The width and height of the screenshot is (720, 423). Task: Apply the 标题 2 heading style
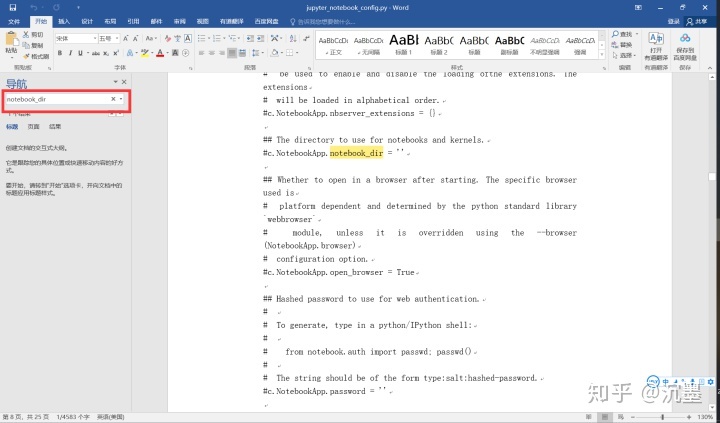point(439,45)
